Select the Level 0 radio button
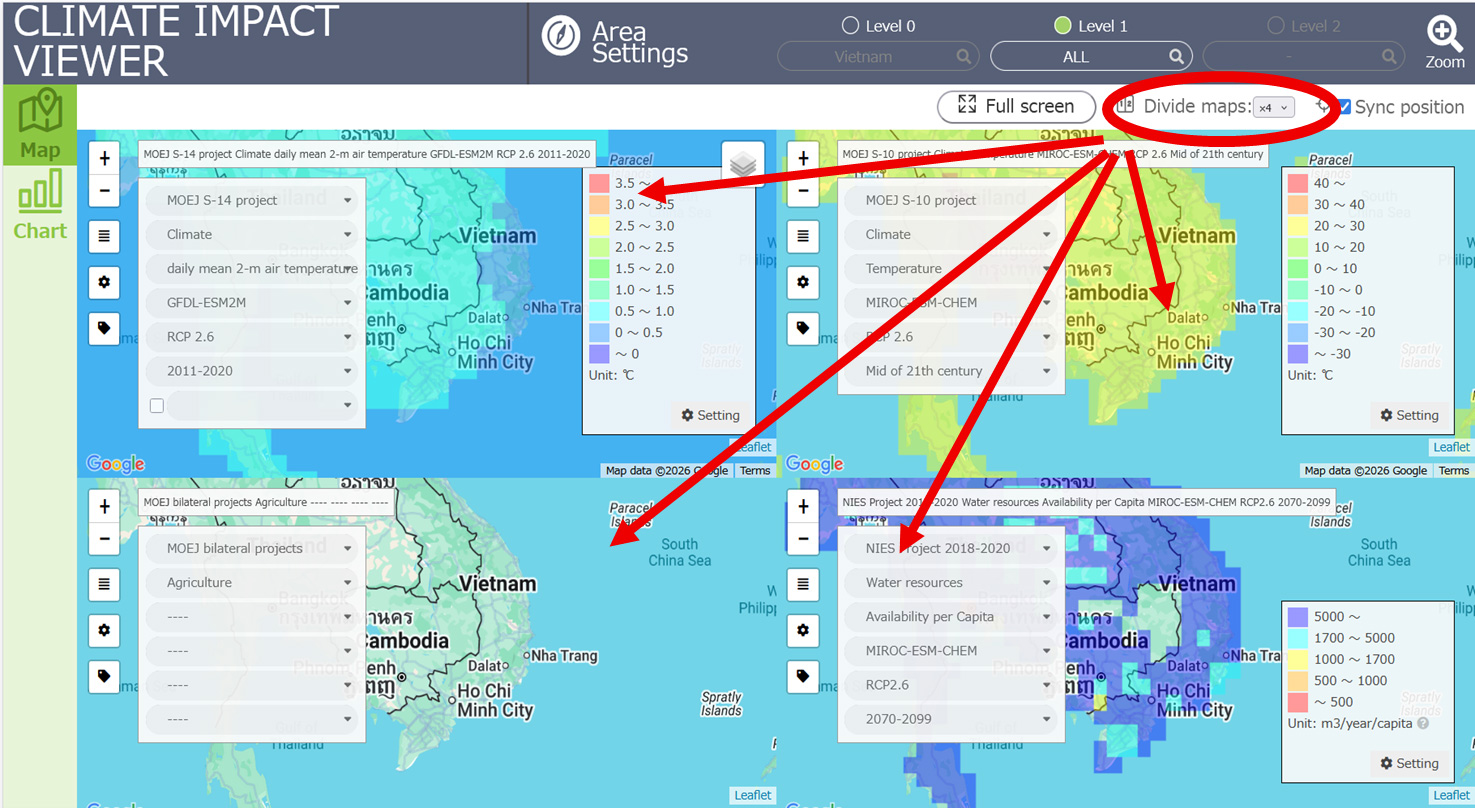The height and width of the screenshot is (808, 1475). 851,26
